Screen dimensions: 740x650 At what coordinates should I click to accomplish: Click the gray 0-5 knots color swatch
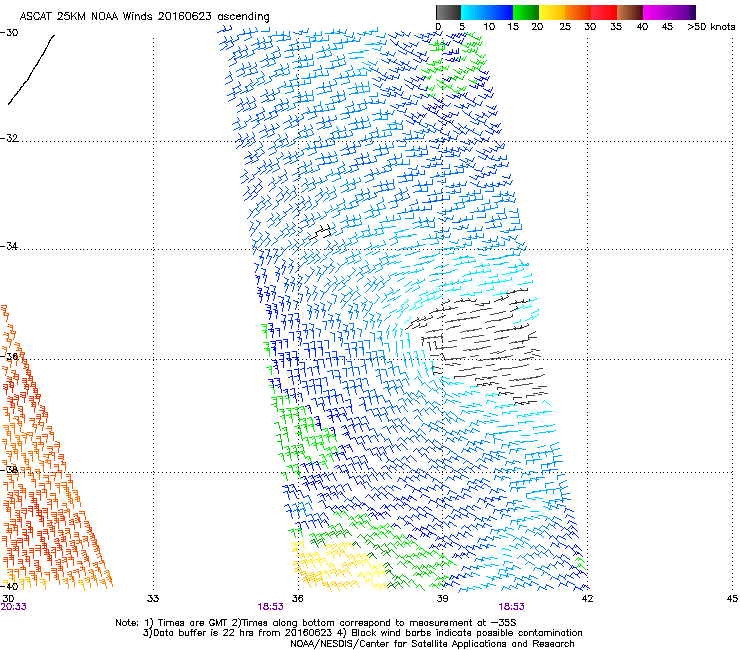click(448, 12)
